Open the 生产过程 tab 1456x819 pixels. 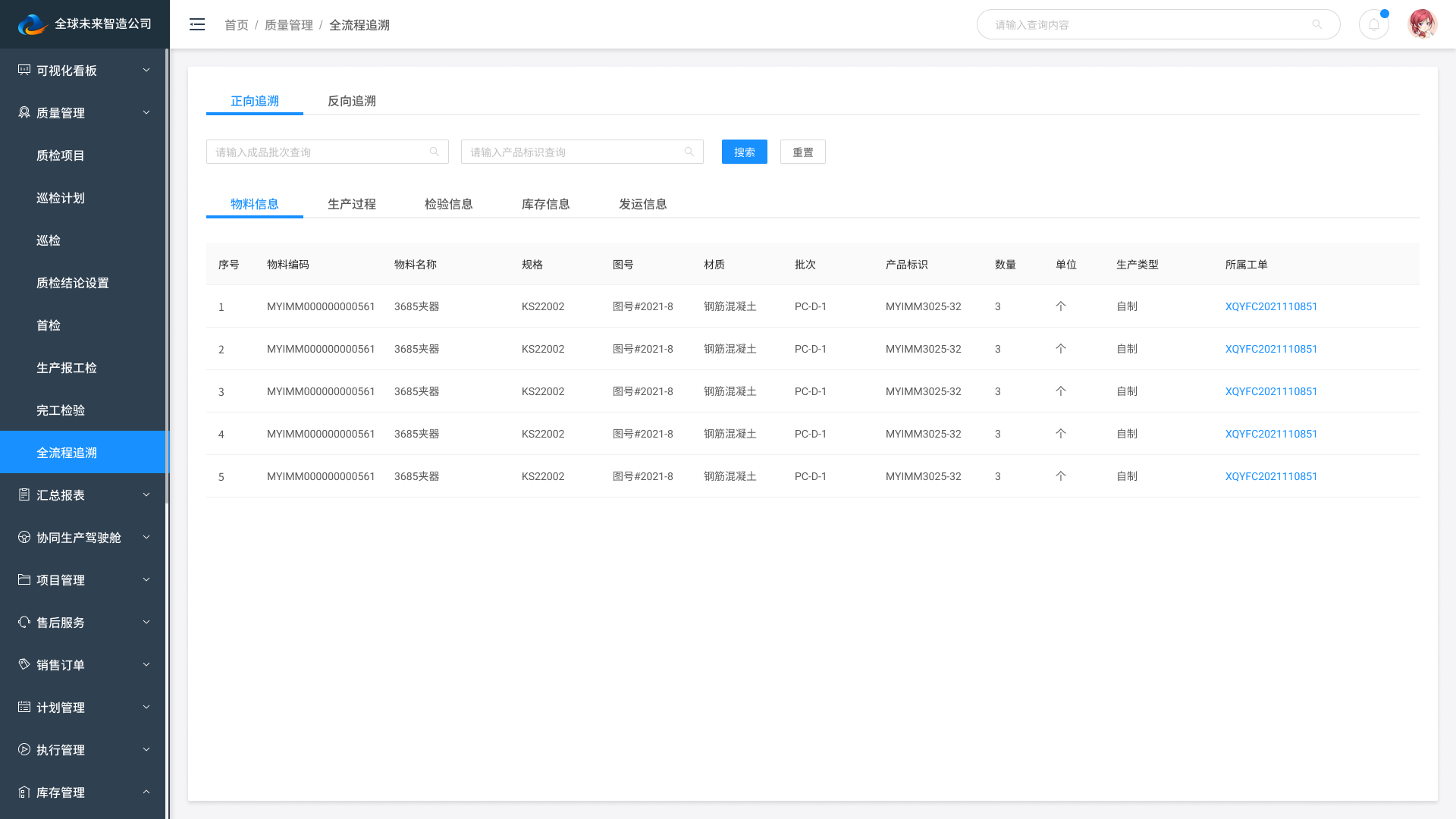tap(351, 204)
